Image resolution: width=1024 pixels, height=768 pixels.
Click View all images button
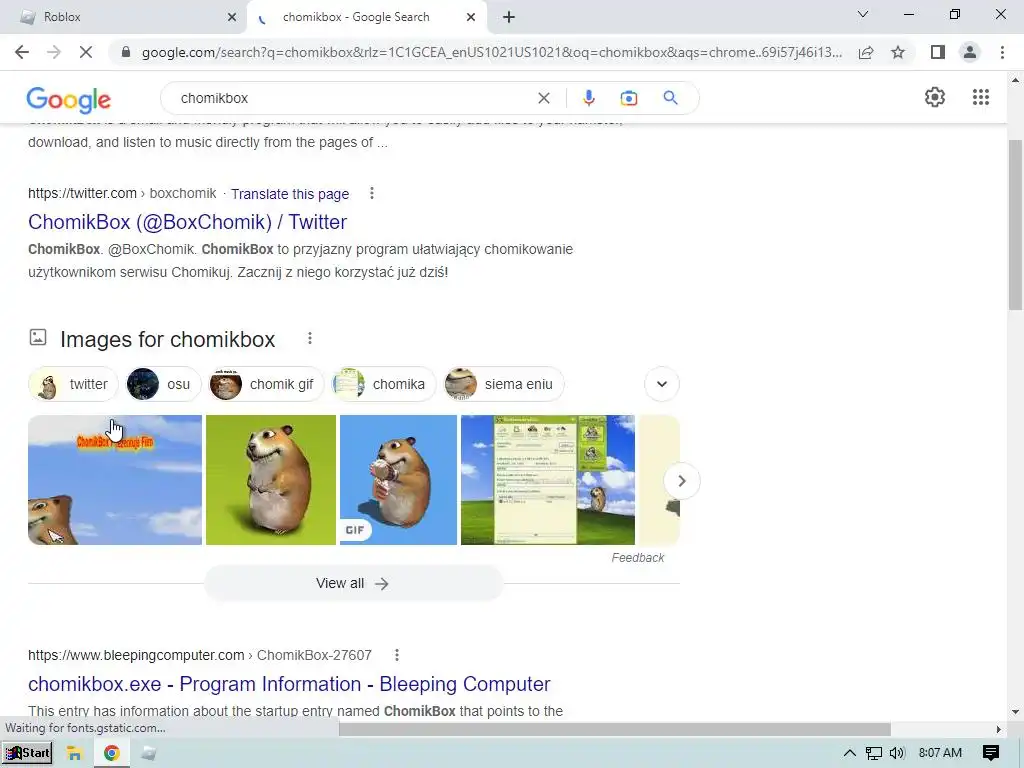[x=353, y=583]
